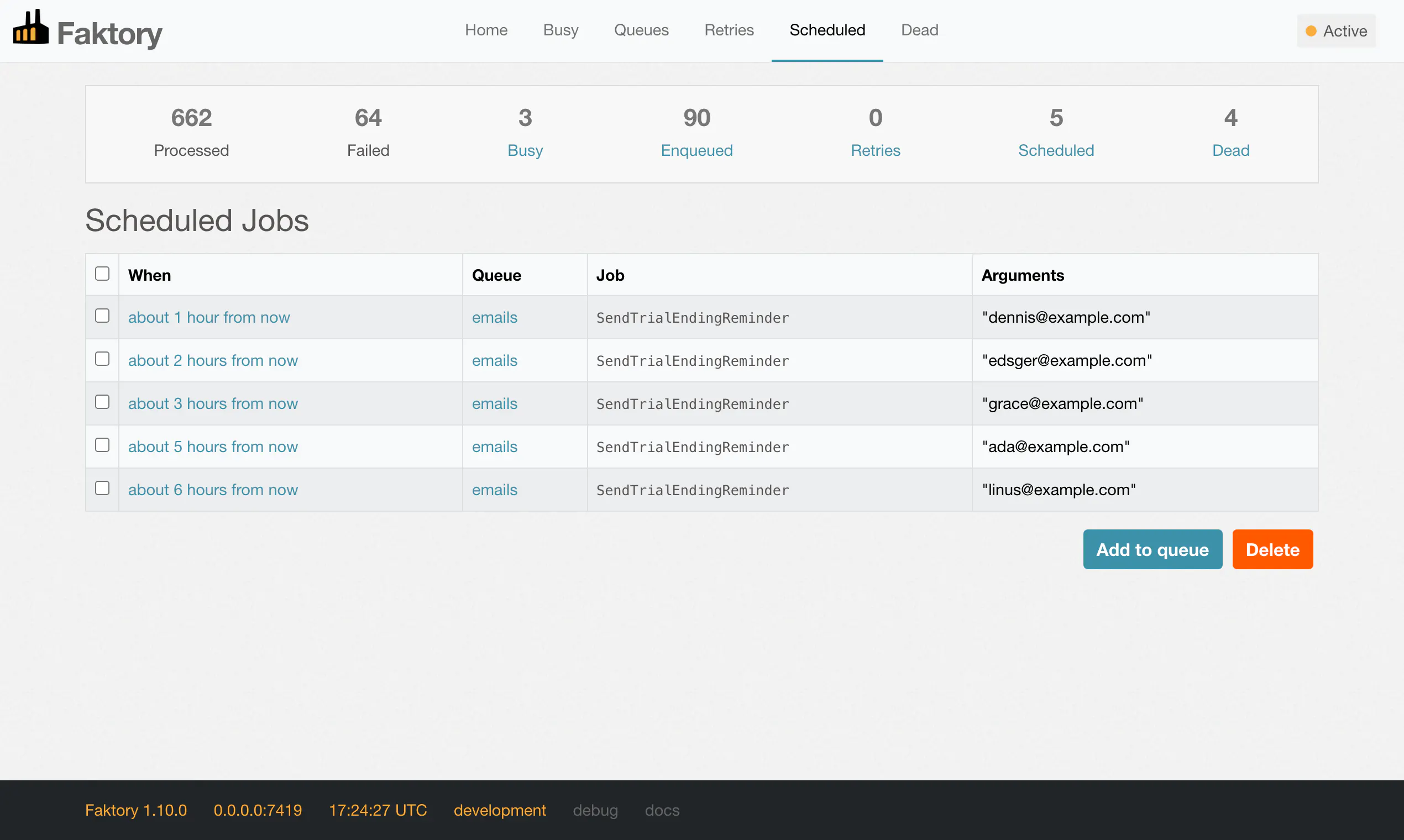Open the 'about 2 hours from now' job
1404x840 pixels.
pyautogui.click(x=213, y=360)
